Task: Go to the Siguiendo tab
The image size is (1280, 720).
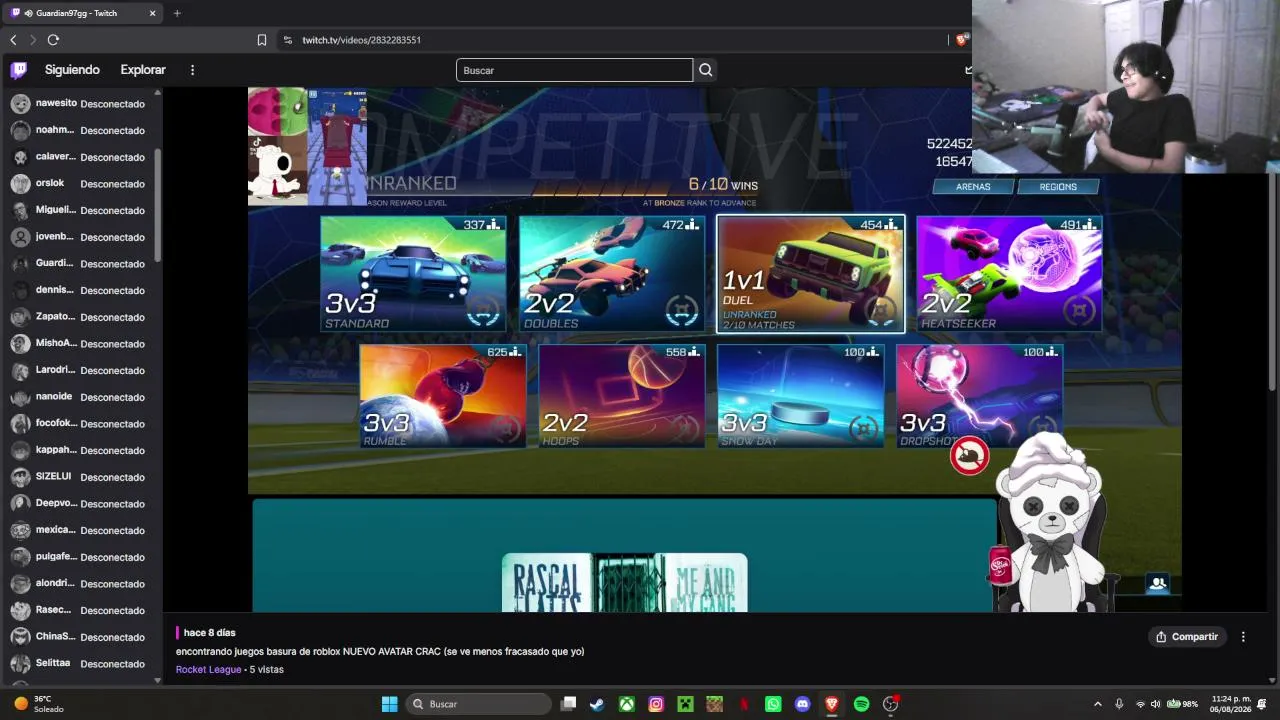Action: (72, 70)
